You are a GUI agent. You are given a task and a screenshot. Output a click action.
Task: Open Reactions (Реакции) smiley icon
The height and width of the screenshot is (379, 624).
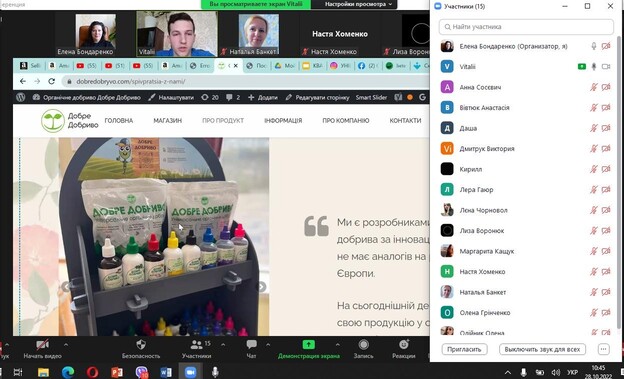404,344
